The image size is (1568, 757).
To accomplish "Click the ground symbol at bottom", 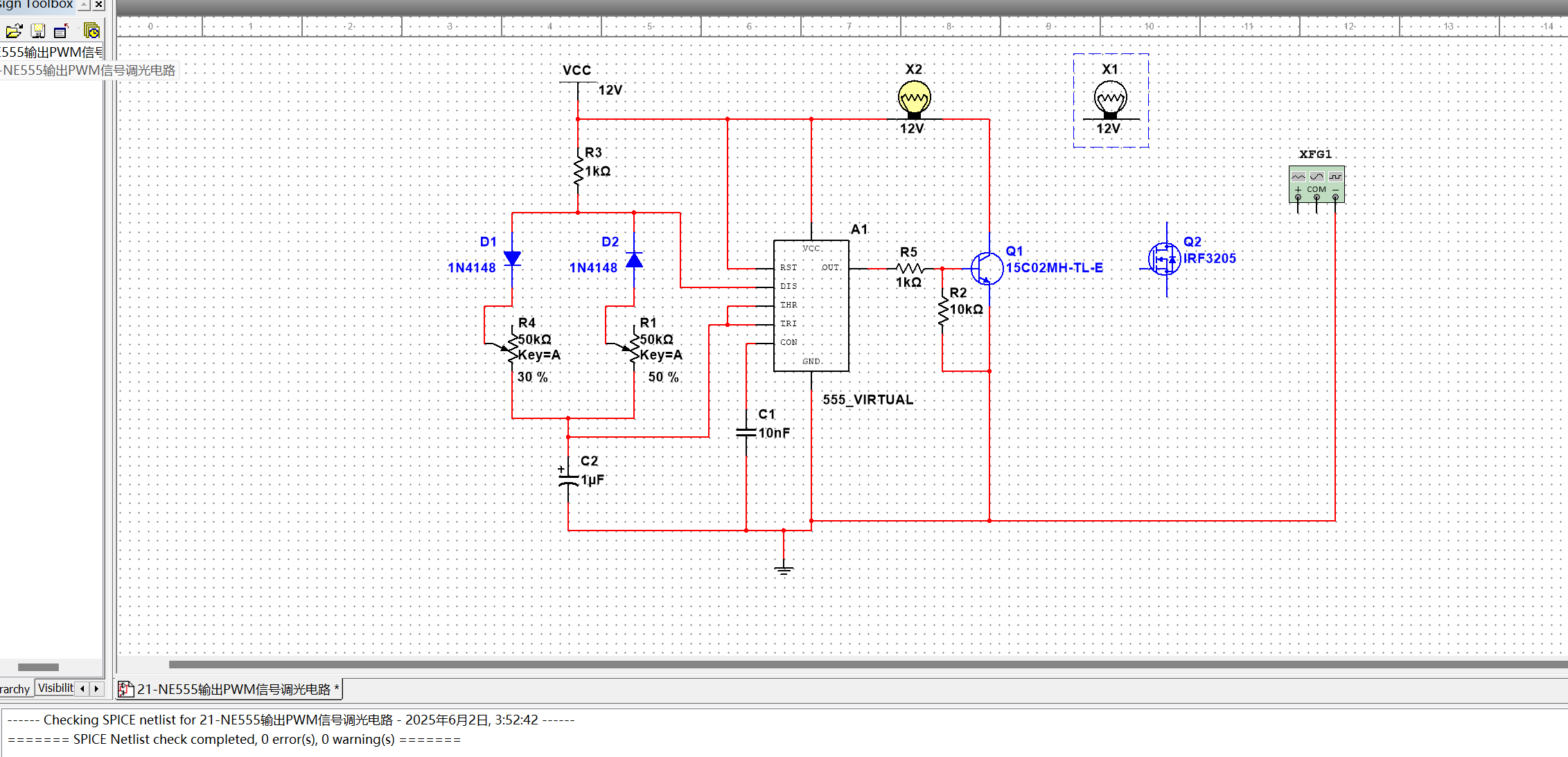I will click(784, 569).
